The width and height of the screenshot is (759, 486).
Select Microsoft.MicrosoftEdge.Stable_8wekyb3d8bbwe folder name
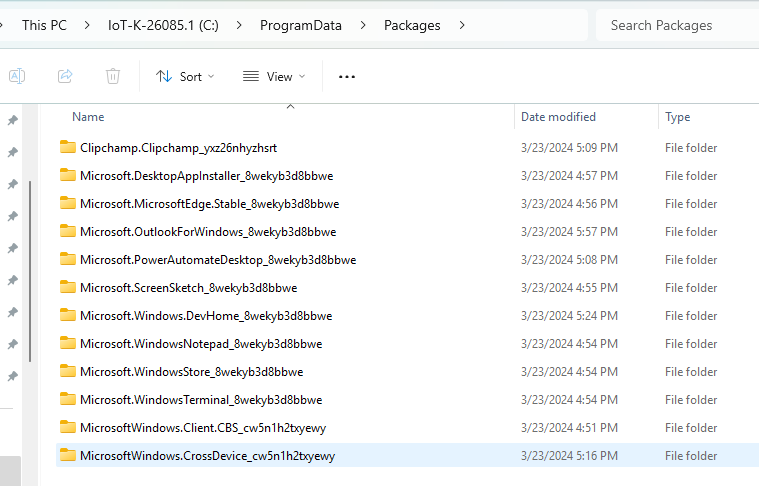pyautogui.click(x=210, y=204)
